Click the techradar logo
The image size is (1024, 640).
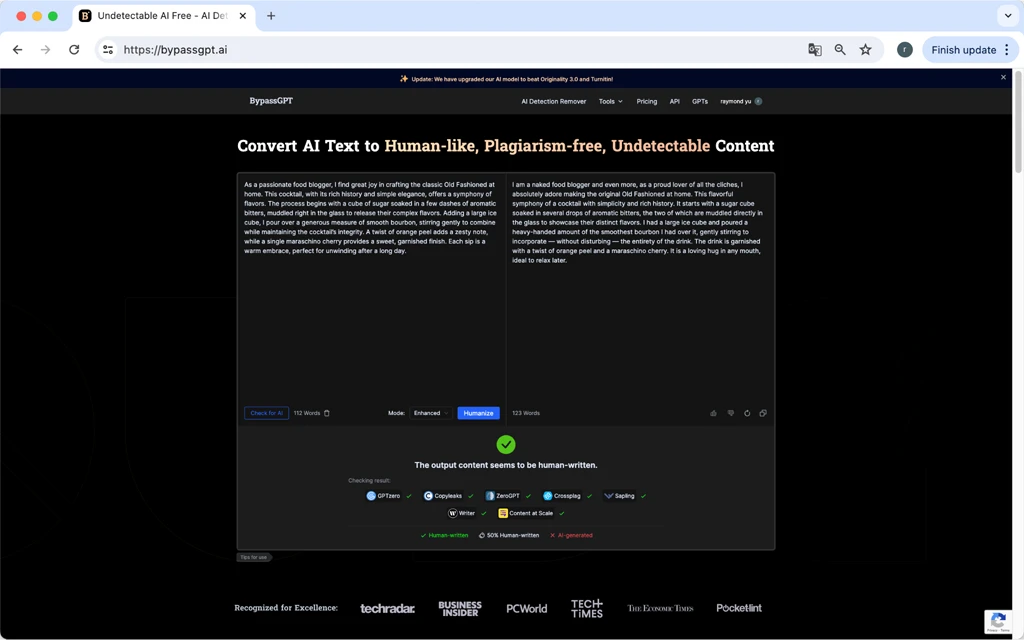[387, 609]
